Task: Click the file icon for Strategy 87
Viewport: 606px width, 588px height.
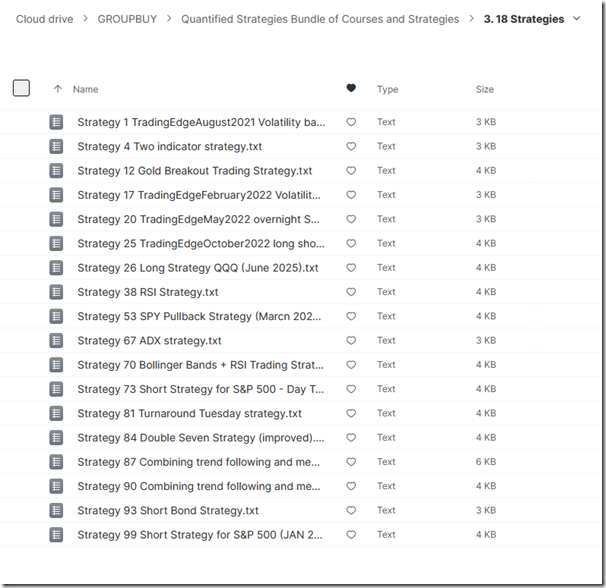Action: [x=56, y=462]
